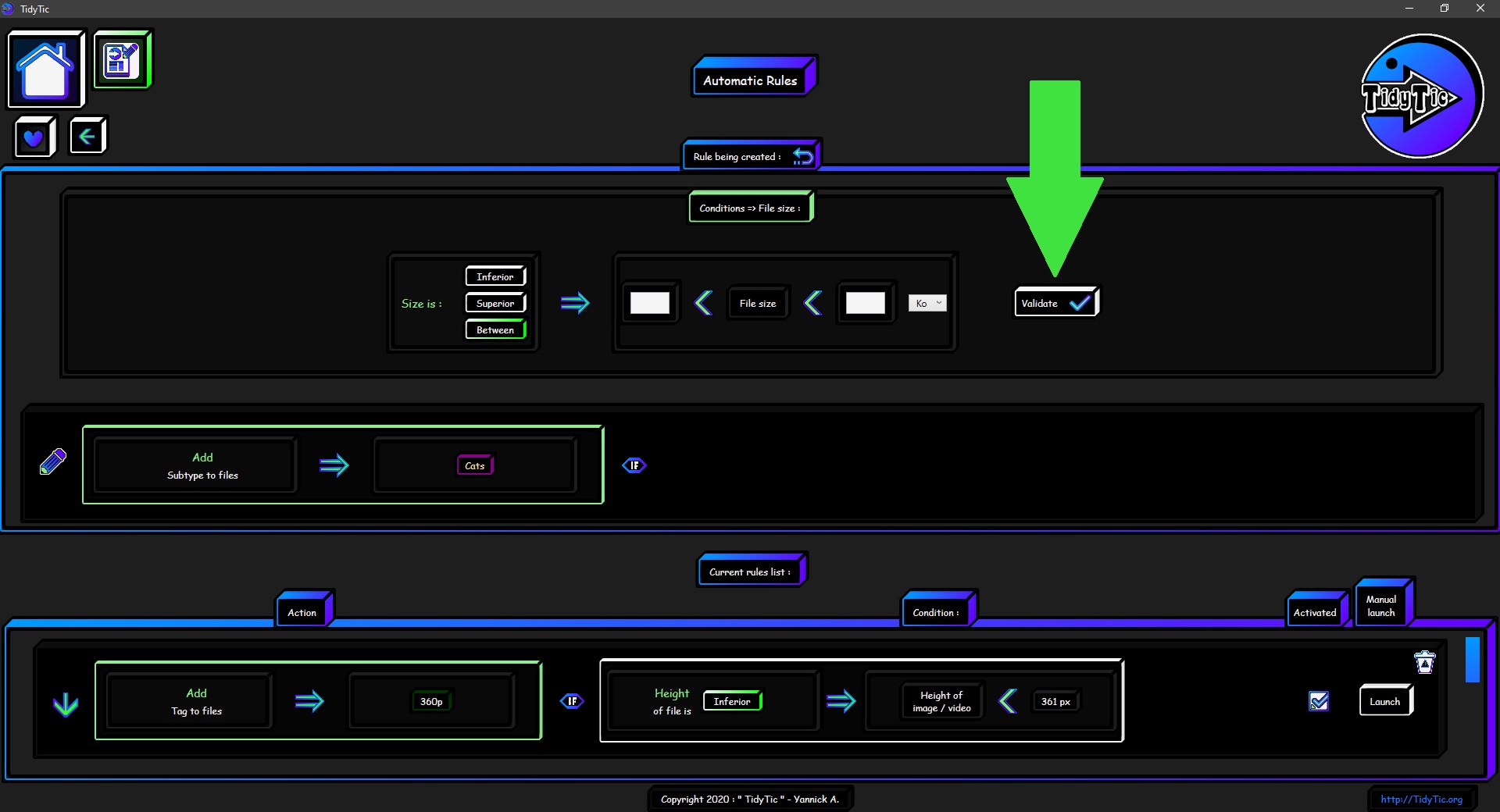The height and width of the screenshot is (812, 1500).
Task: Click the maximum file size input field
Action: (x=866, y=303)
